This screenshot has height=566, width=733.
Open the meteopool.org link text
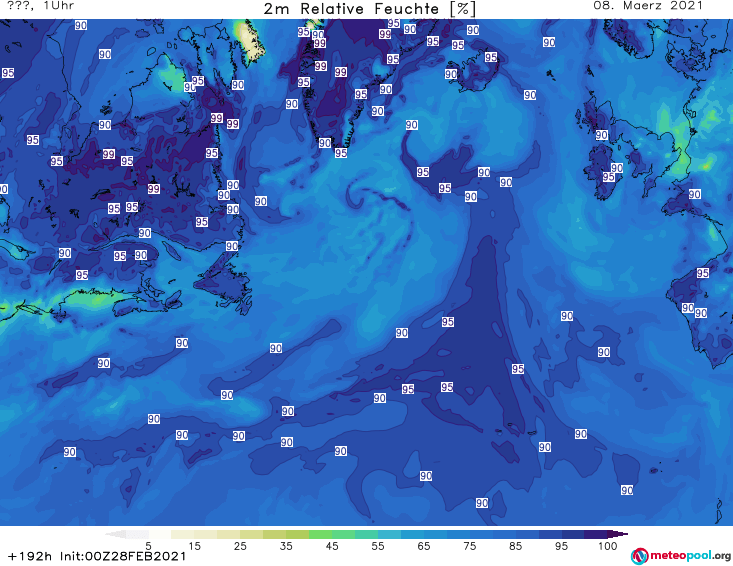tap(690, 556)
